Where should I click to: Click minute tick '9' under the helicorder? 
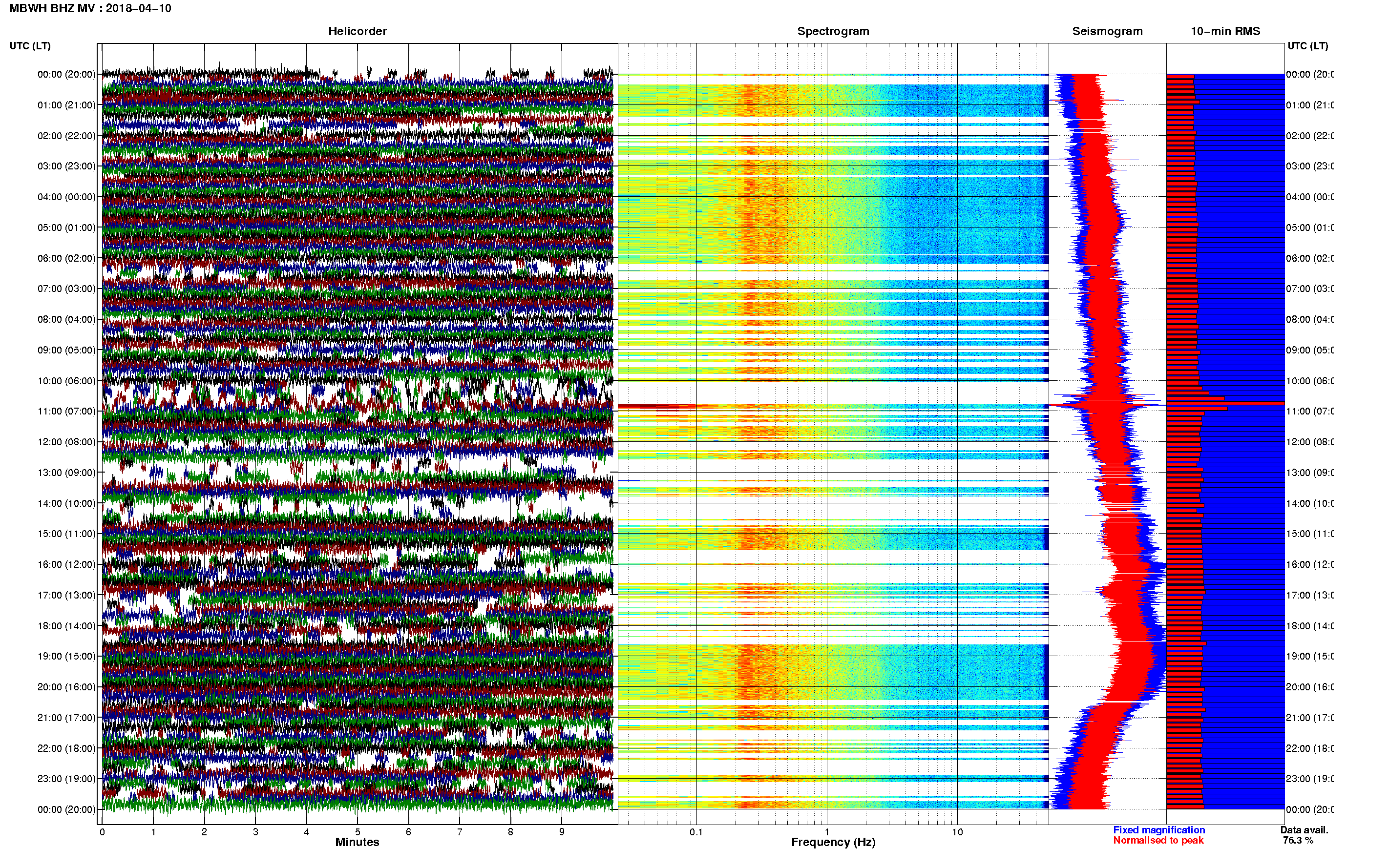[x=562, y=832]
